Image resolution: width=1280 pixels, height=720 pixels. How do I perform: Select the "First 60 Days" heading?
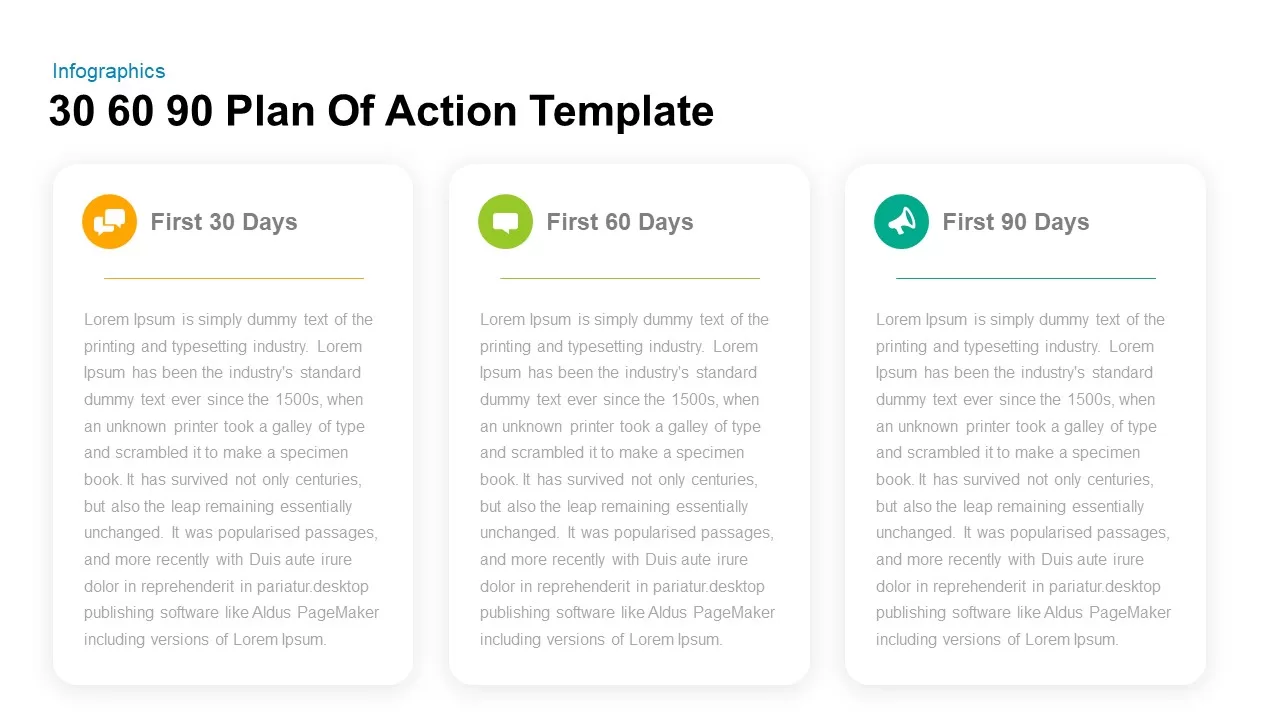click(x=620, y=222)
